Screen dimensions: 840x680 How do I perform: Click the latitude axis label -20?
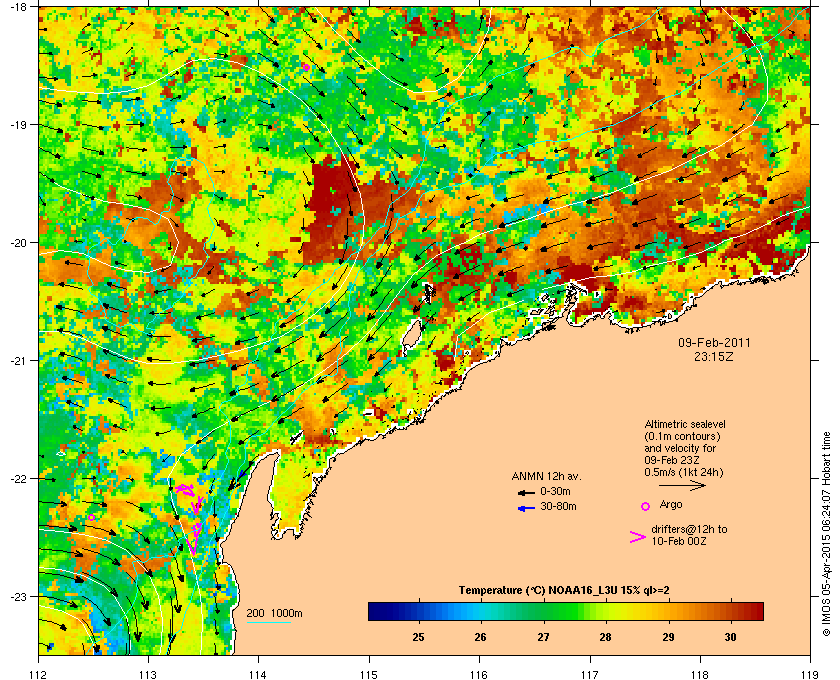[18, 243]
